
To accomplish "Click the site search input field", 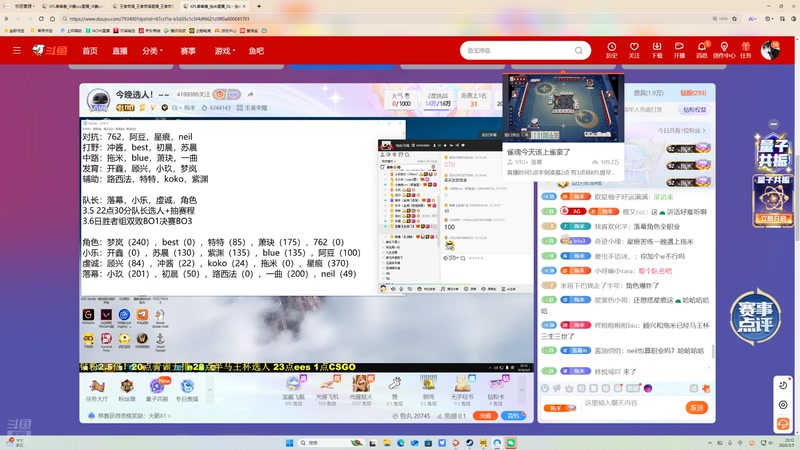I will tap(518, 51).
